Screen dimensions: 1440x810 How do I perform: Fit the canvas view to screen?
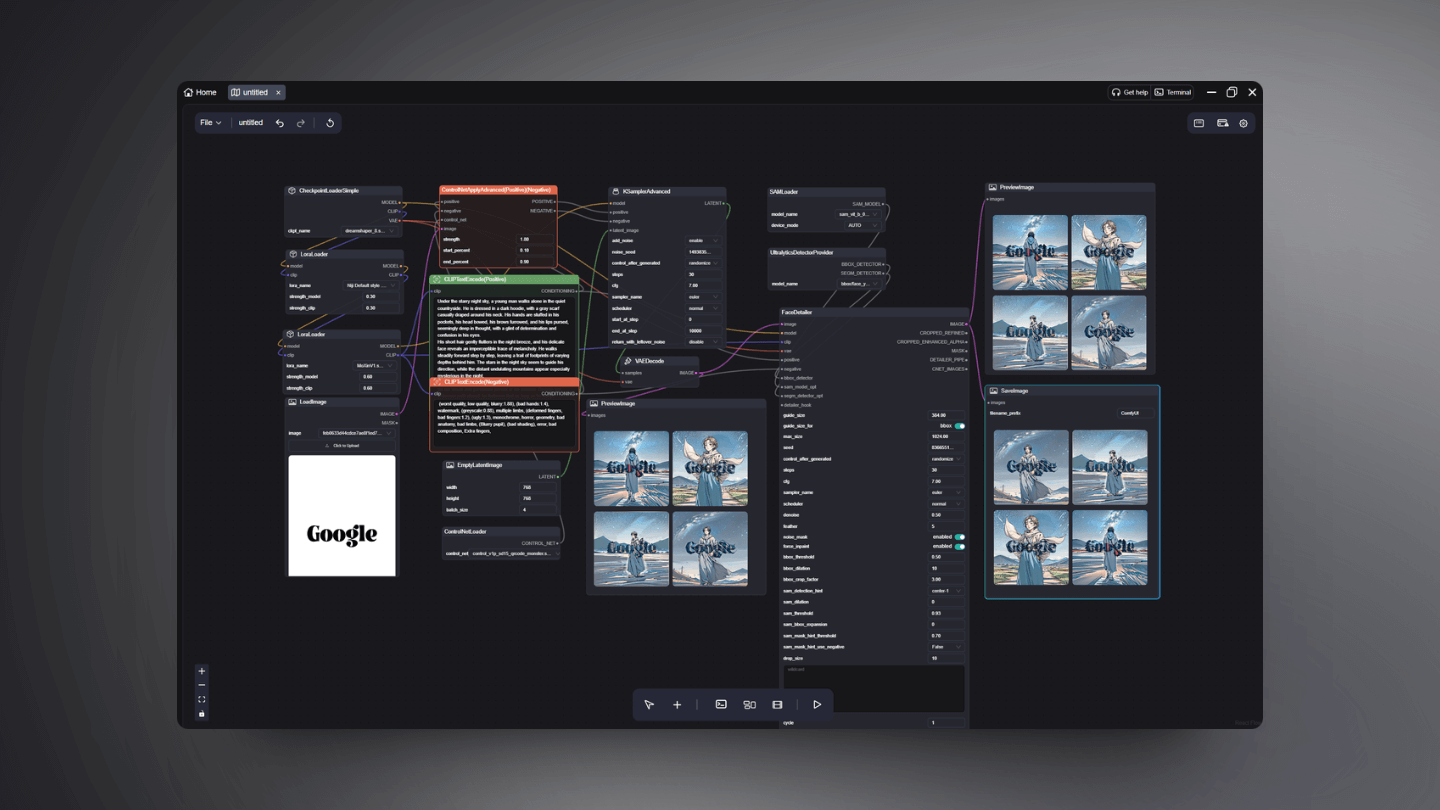pos(202,700)
